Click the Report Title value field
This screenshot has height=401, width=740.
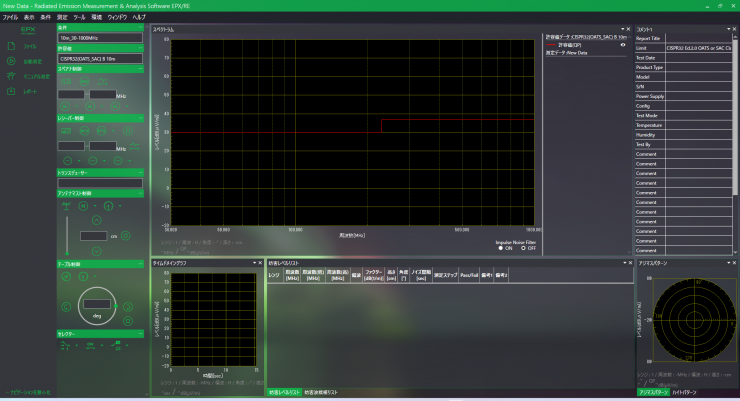(697, 38)
